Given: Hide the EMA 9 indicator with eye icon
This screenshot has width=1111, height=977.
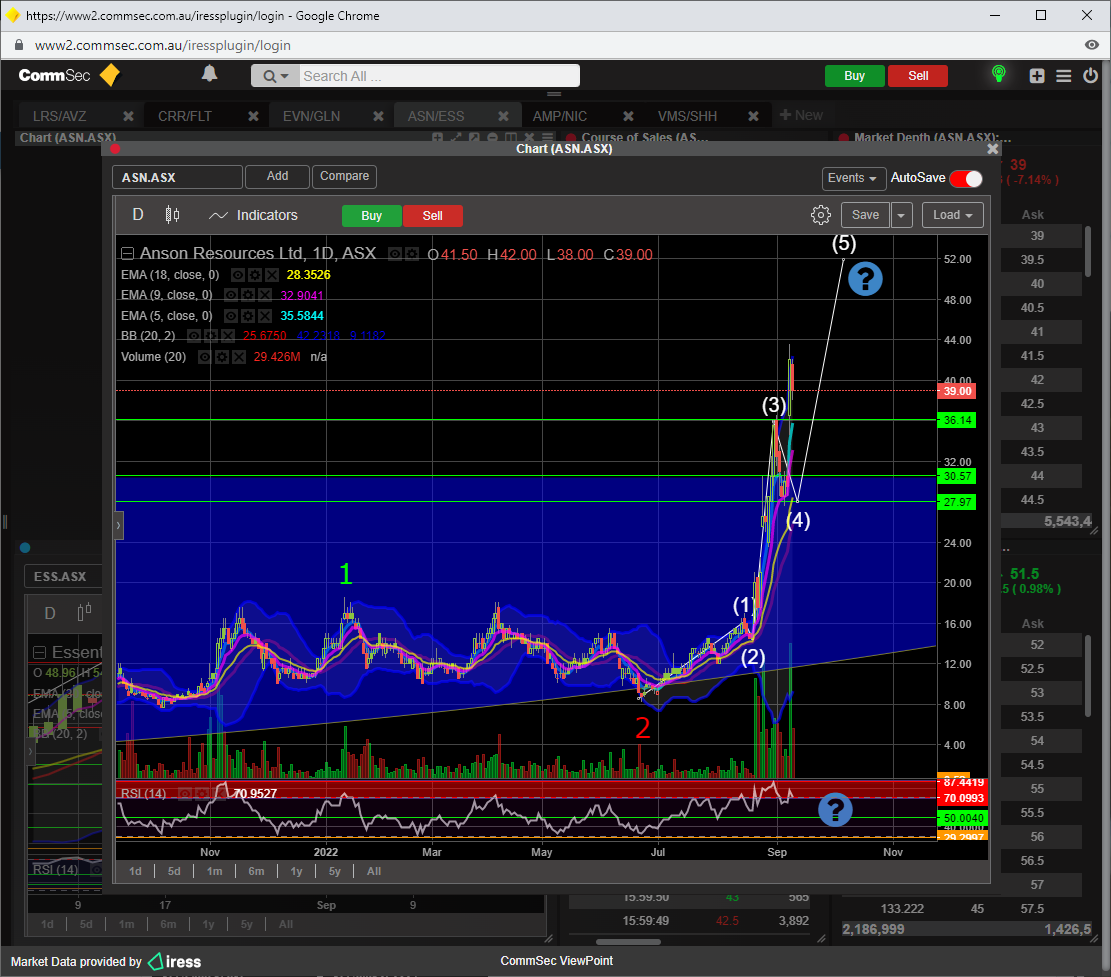Looking at the screenshot, I should pyautogui.click(x=231, y=295).
